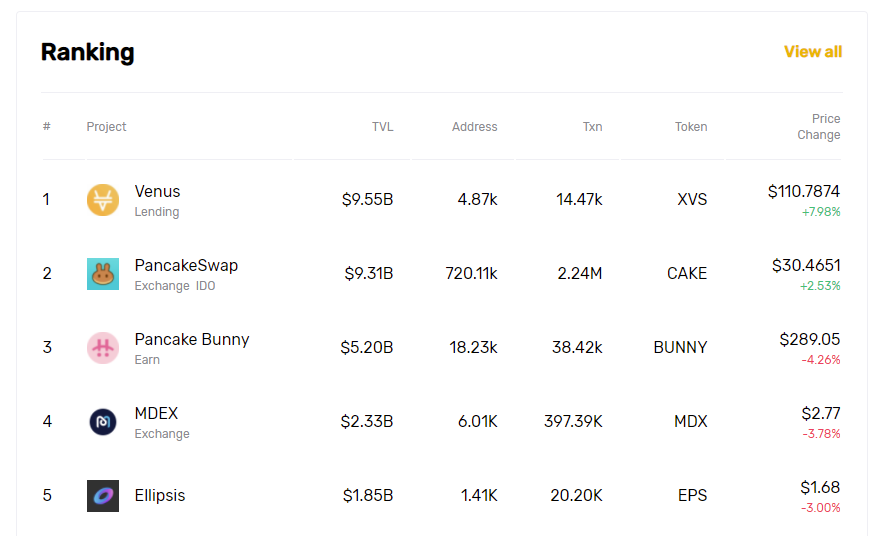Sort by the TVL column header
Viewport: 882px width, 536px height.
coord(382,127)
